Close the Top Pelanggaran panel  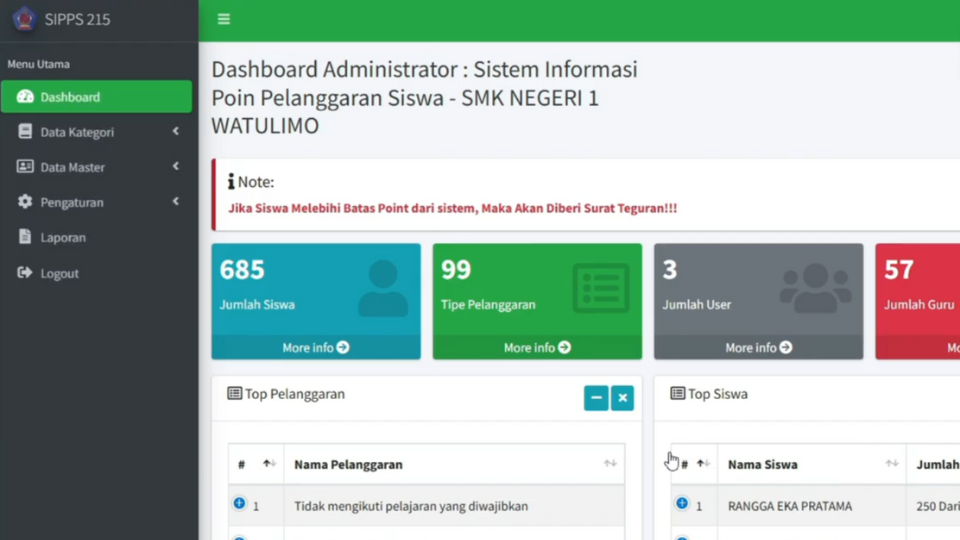pos(622,398)
